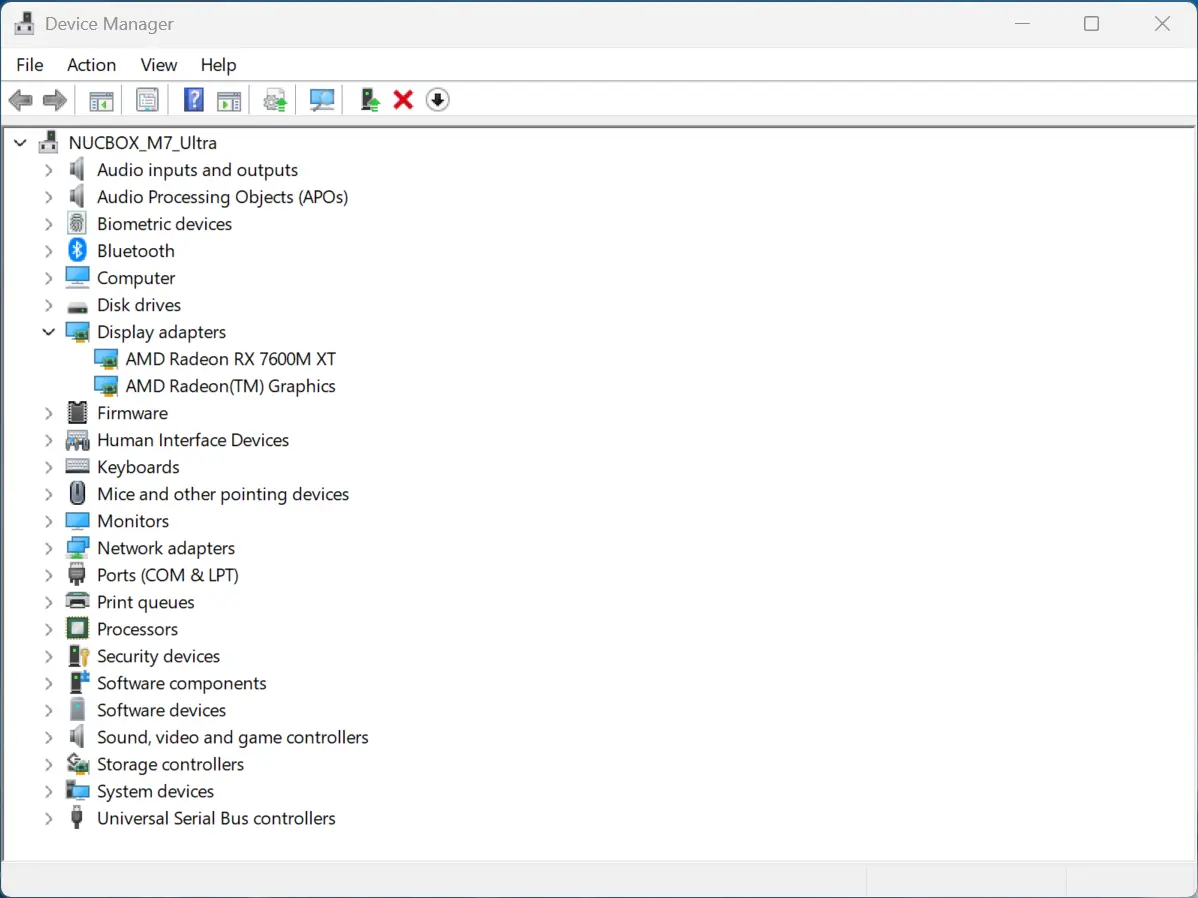Click the Disable device down-arrow icon
Screen dimensions: 1198x898
coord(437,100)
